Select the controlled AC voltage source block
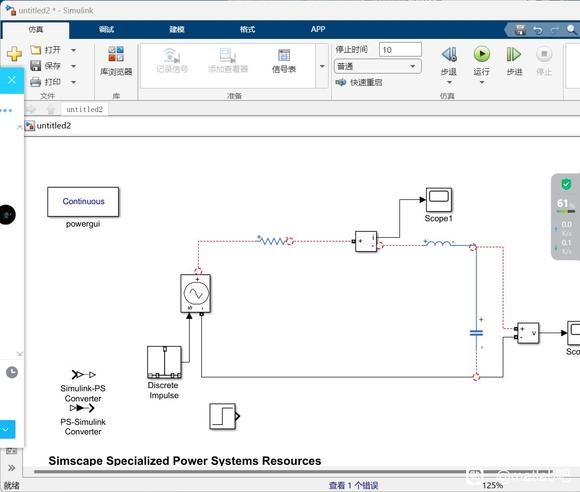Screen dimensions: 580x492 196,294
